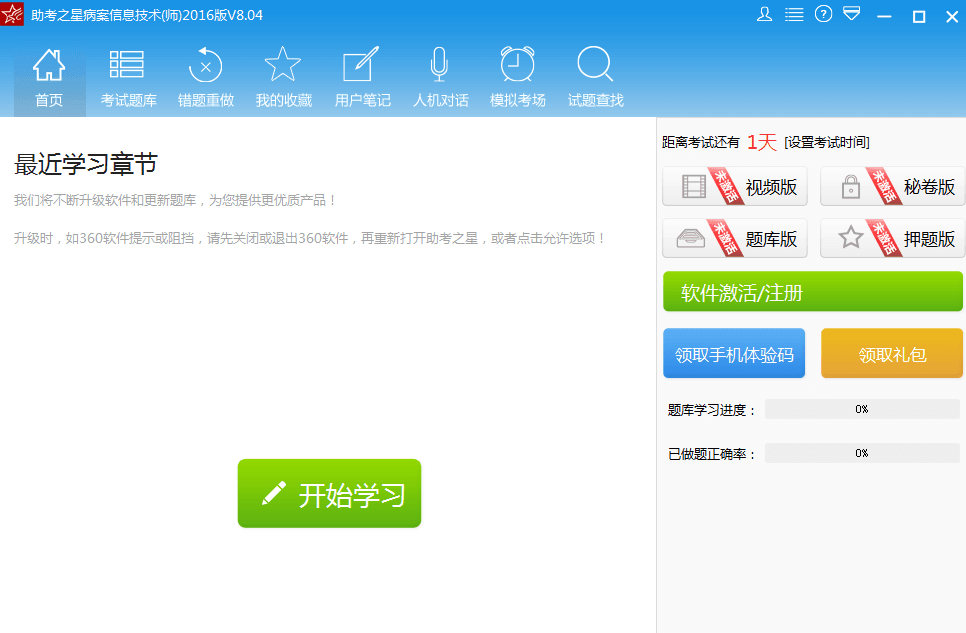Open 试题查找 question search

[595, 78]
